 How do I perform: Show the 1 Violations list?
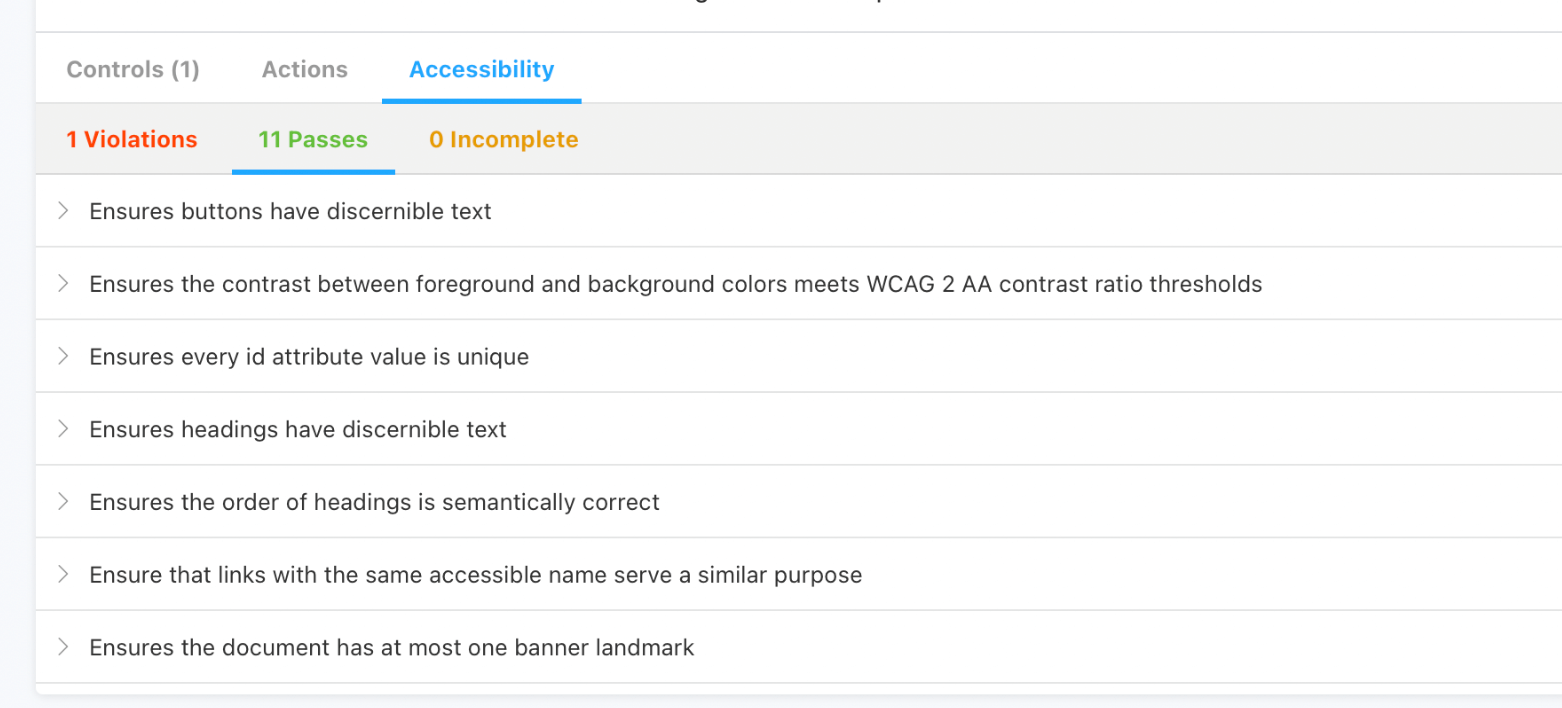[132, 140]
